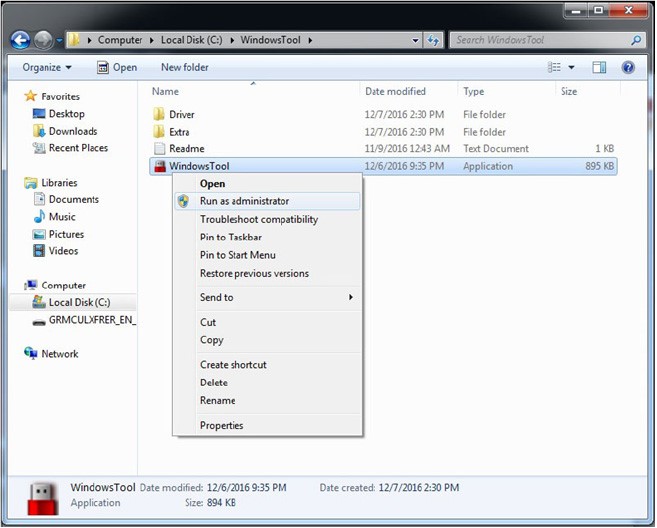
Task: Expand arrow after WindowsTool breadcrumb
Action: click(310, 41)
